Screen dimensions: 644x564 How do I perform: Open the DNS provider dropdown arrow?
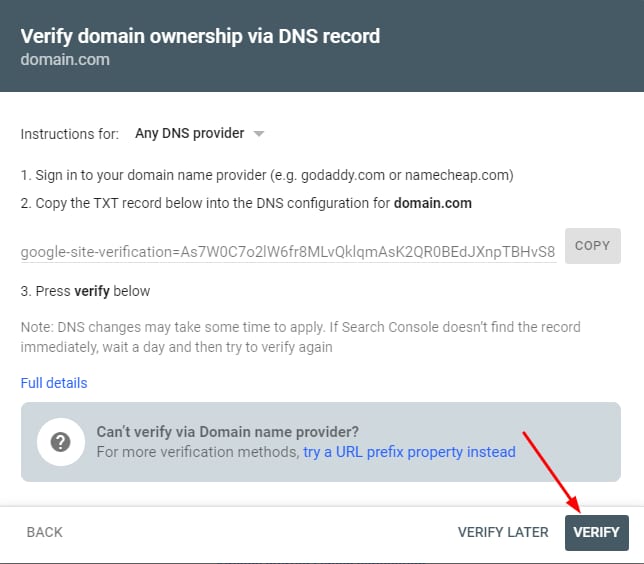coord(258,133)
